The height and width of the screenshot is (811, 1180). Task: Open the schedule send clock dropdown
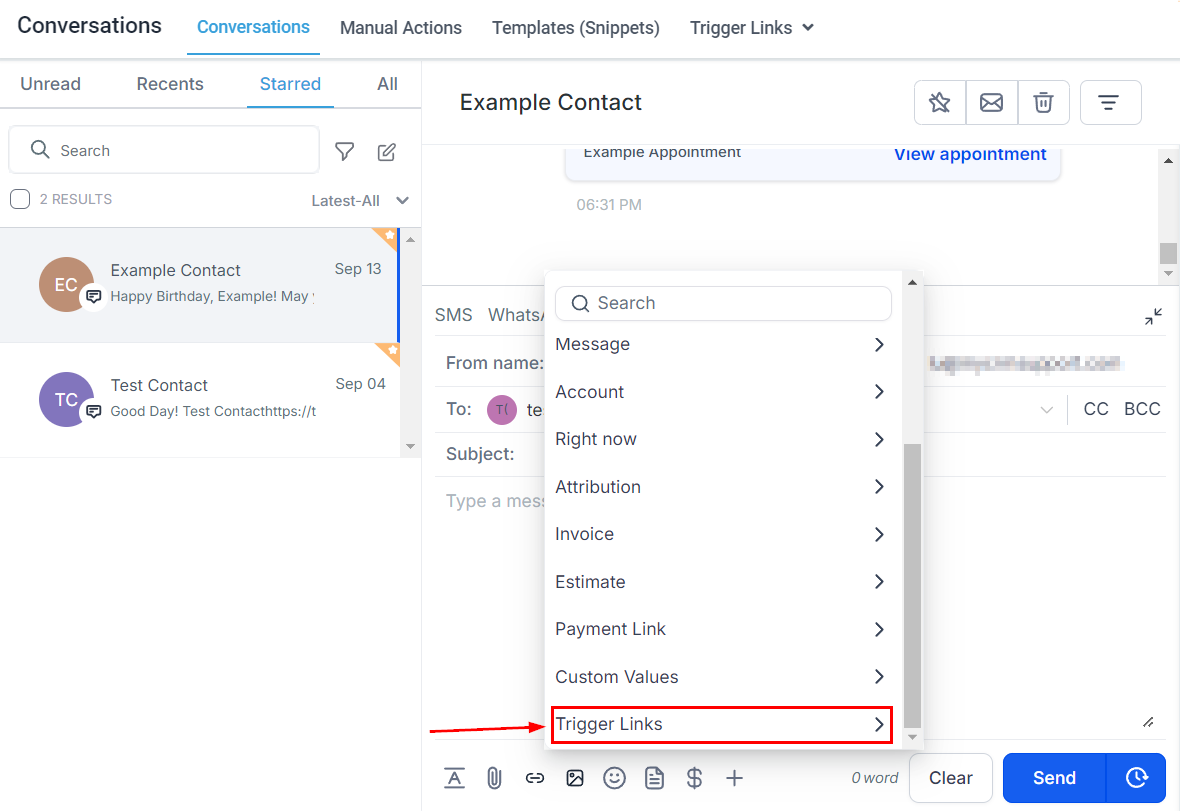[1136, 778]
